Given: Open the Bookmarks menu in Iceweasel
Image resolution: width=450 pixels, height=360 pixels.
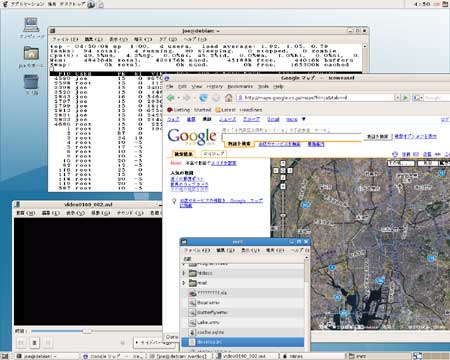Looking at the screenshot, I should pos(240,86).
